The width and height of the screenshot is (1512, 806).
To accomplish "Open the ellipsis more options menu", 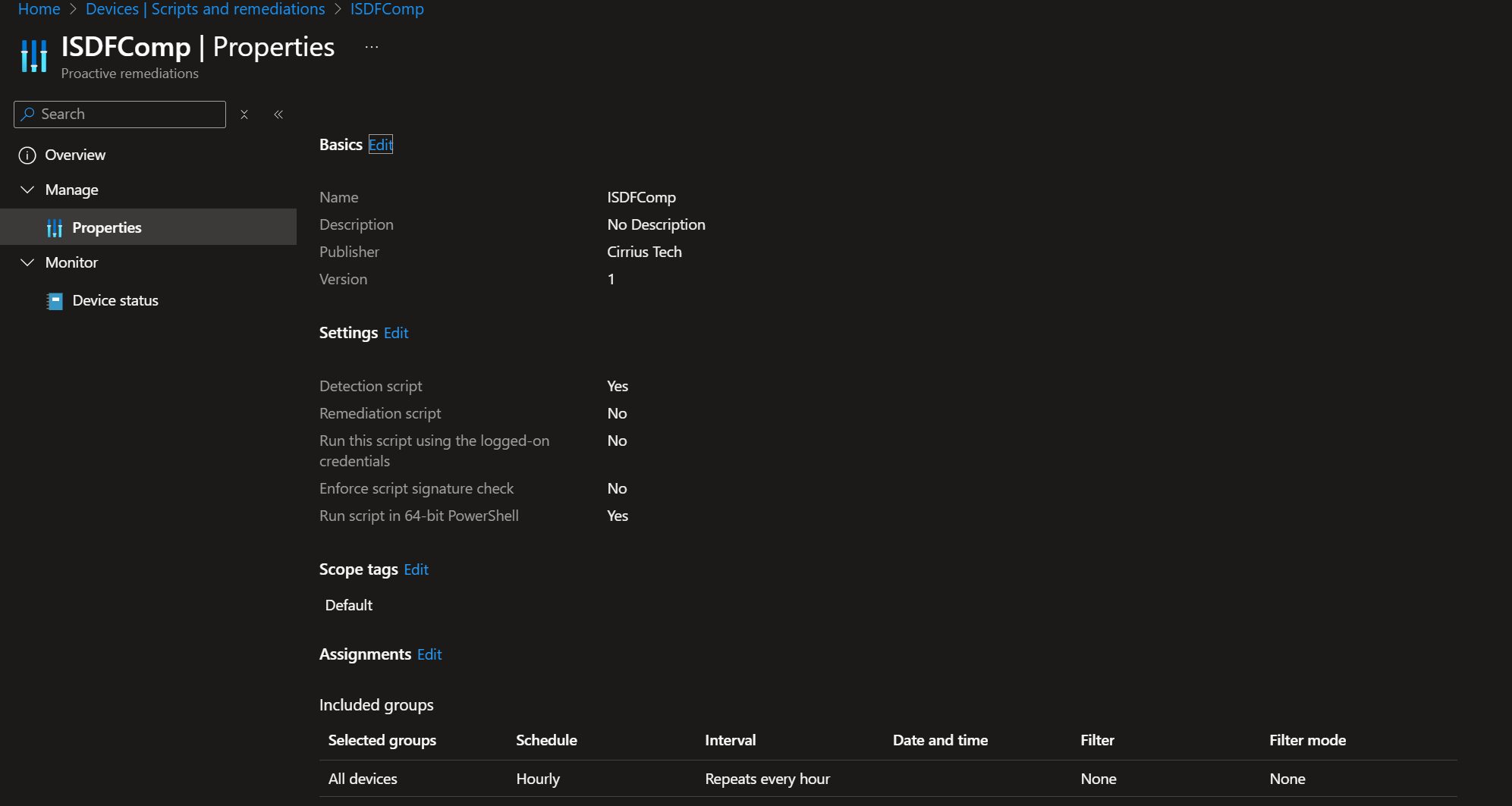I will point(372,47).
